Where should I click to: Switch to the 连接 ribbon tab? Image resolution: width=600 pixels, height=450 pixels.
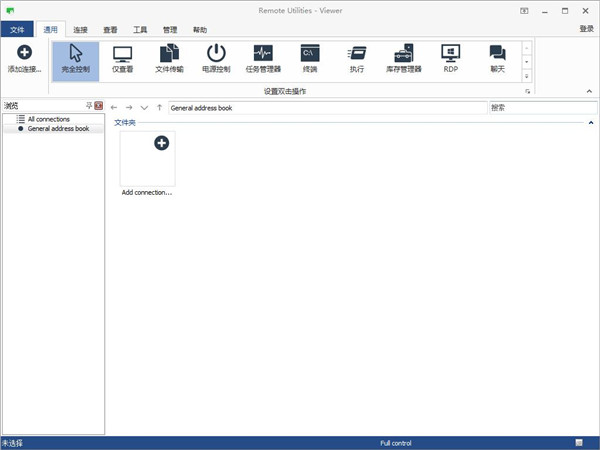point(81,30)
